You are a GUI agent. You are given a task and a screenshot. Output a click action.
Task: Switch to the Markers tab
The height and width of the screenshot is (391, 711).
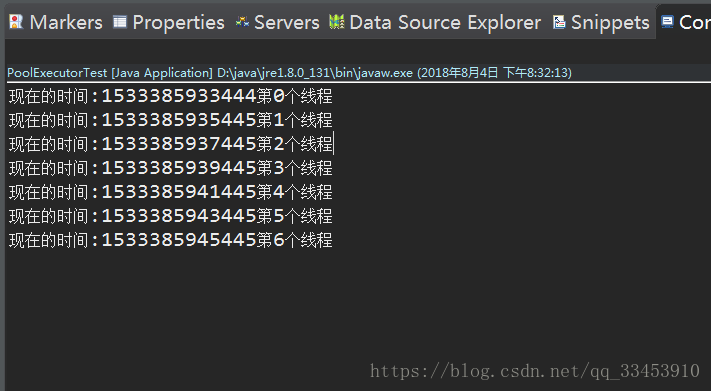56,22
